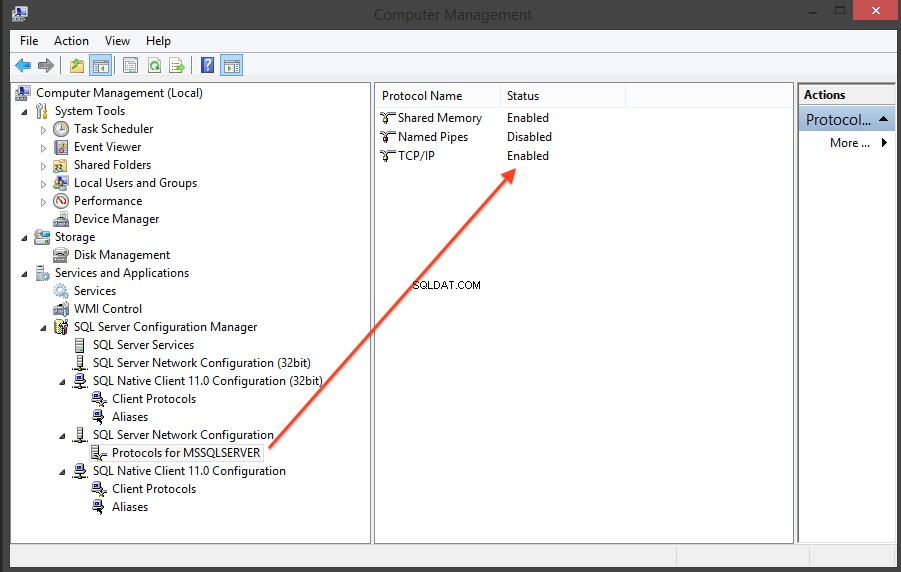Image resolution: width=901 pixels, height=572 pixels.
Task: Open the Help menu
Action: [x=158, y=41]
